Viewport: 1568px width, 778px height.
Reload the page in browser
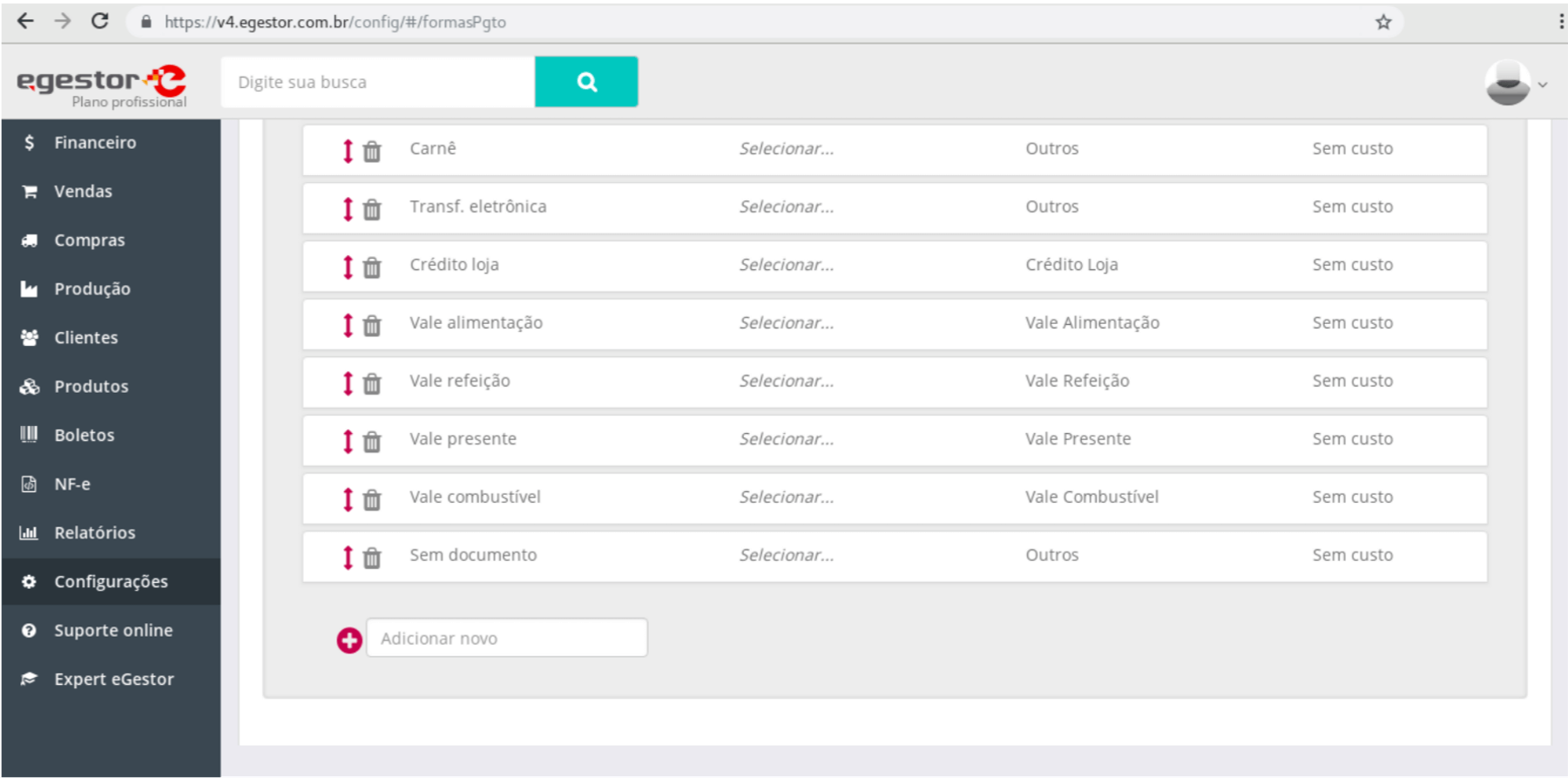100,21
